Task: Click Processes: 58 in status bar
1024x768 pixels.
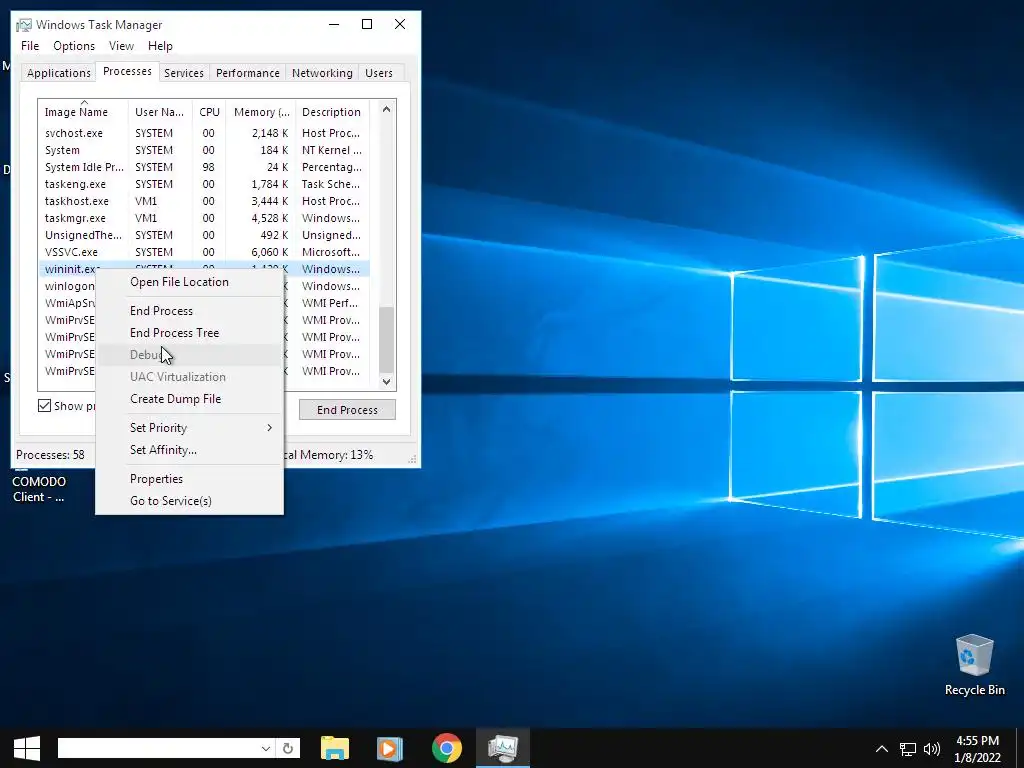Action: click(x=50, y=455)
